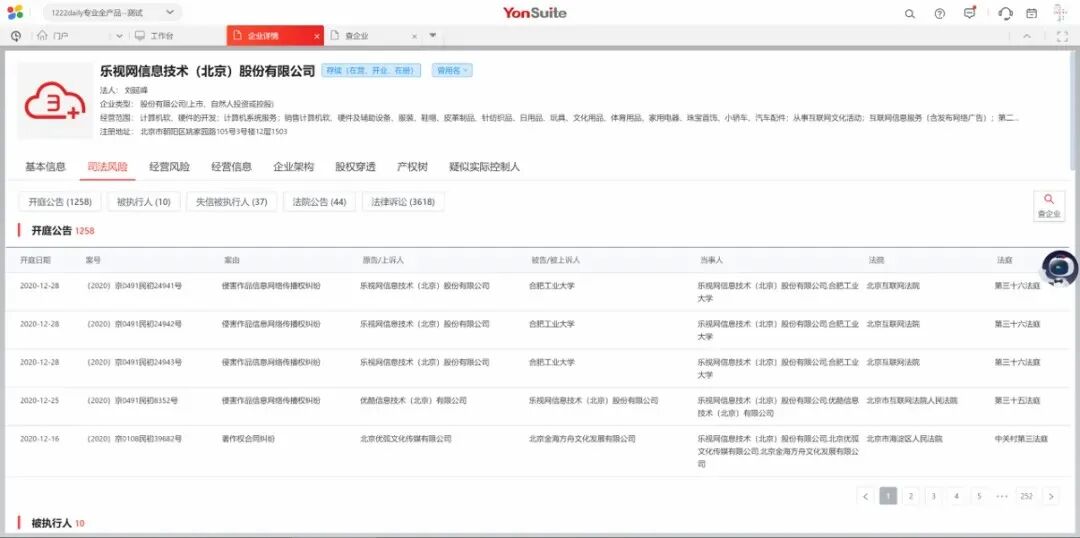Toggle fullscreen with the expand icon
Screen dimensions: 1080x538
coord(1062,37)
